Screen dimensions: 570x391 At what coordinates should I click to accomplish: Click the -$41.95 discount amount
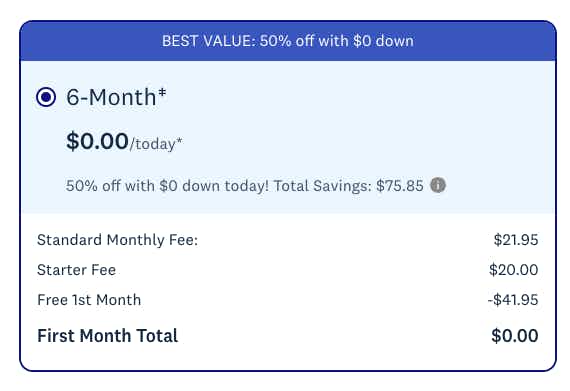pyautogui.click(x=513, y=300)
